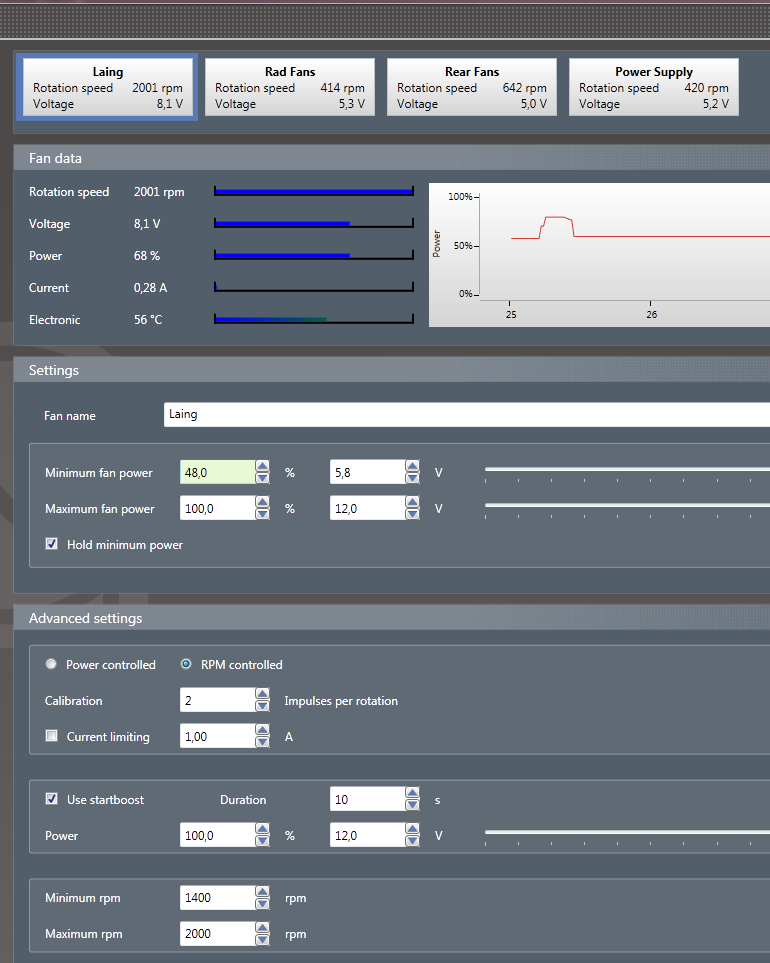Toggle the Hold minimum power checkbox

coord(52,545)
